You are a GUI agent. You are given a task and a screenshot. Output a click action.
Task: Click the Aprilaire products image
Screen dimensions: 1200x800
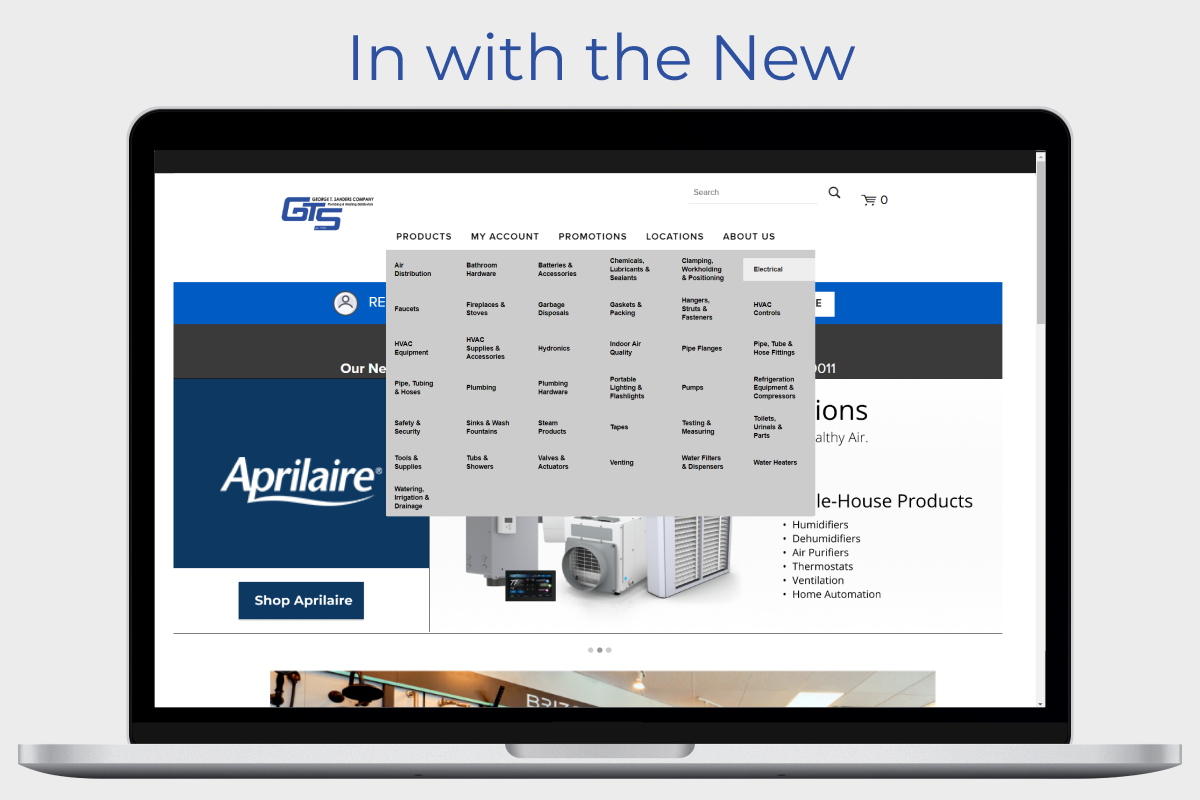click(597, 560)
